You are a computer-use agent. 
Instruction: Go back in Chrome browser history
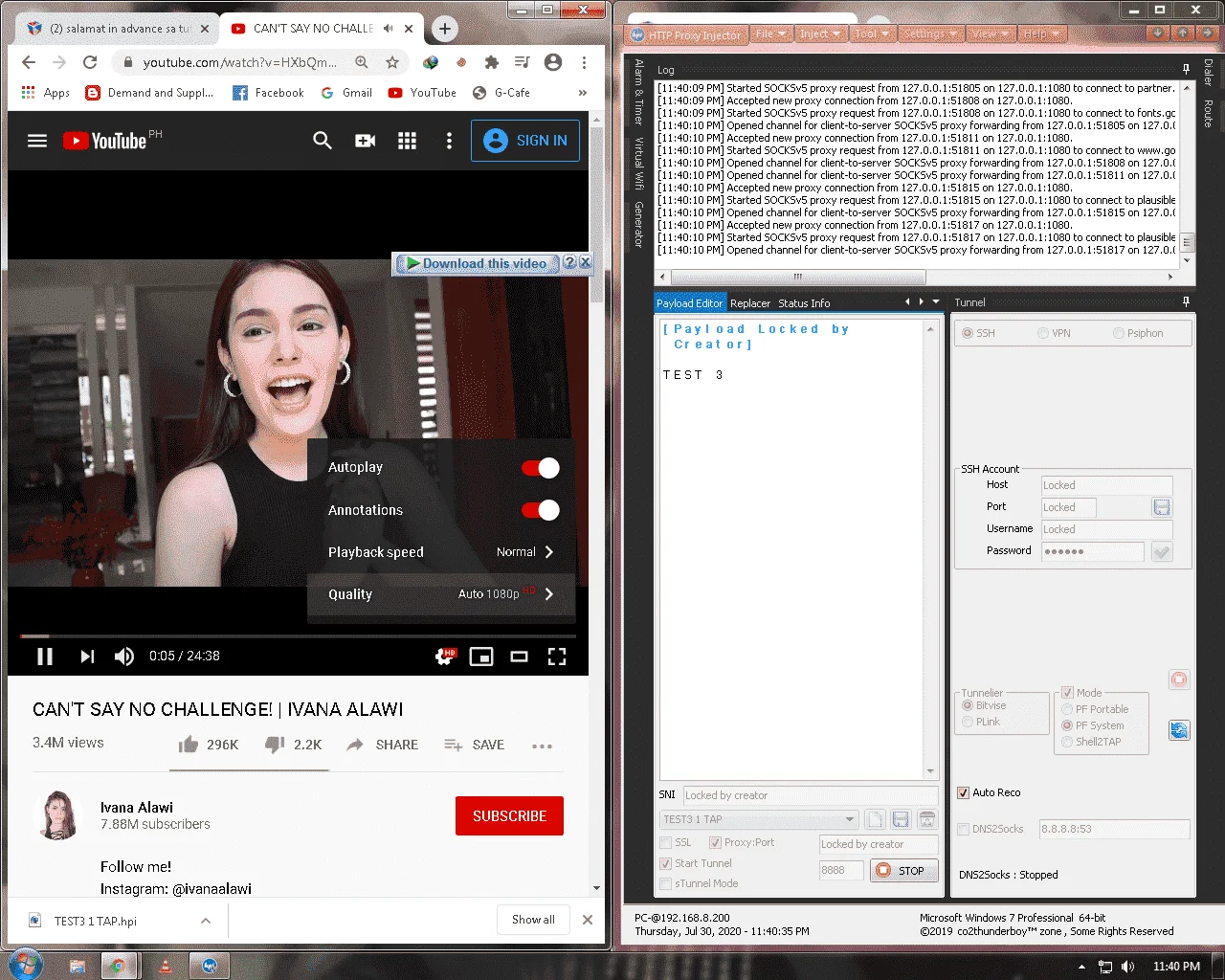pos(29,62)
